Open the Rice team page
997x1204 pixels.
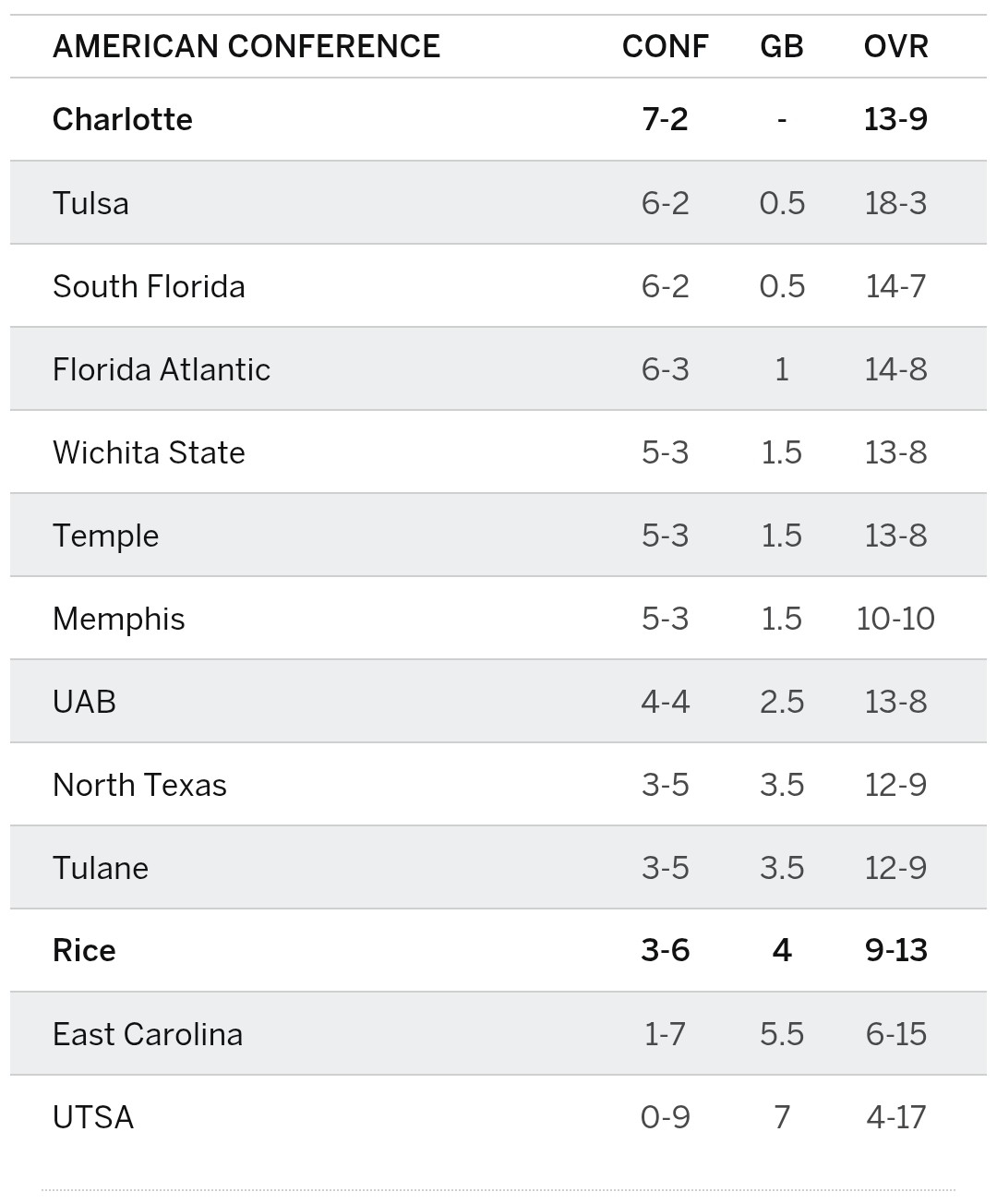(84, 950)
